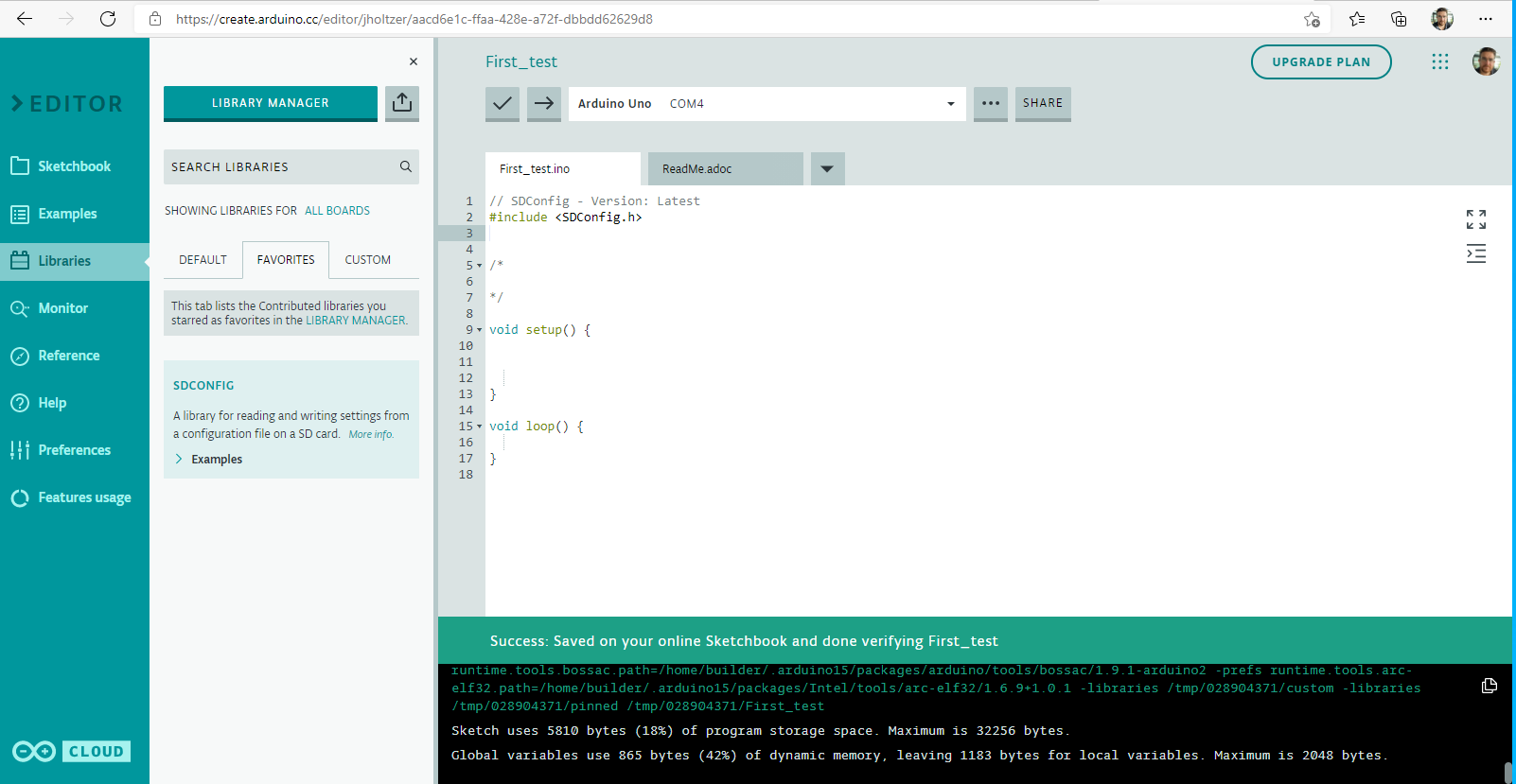The image size is (1516, 784).
Task: Click the search libraries magnifier icon
Action: coord(406,166)
